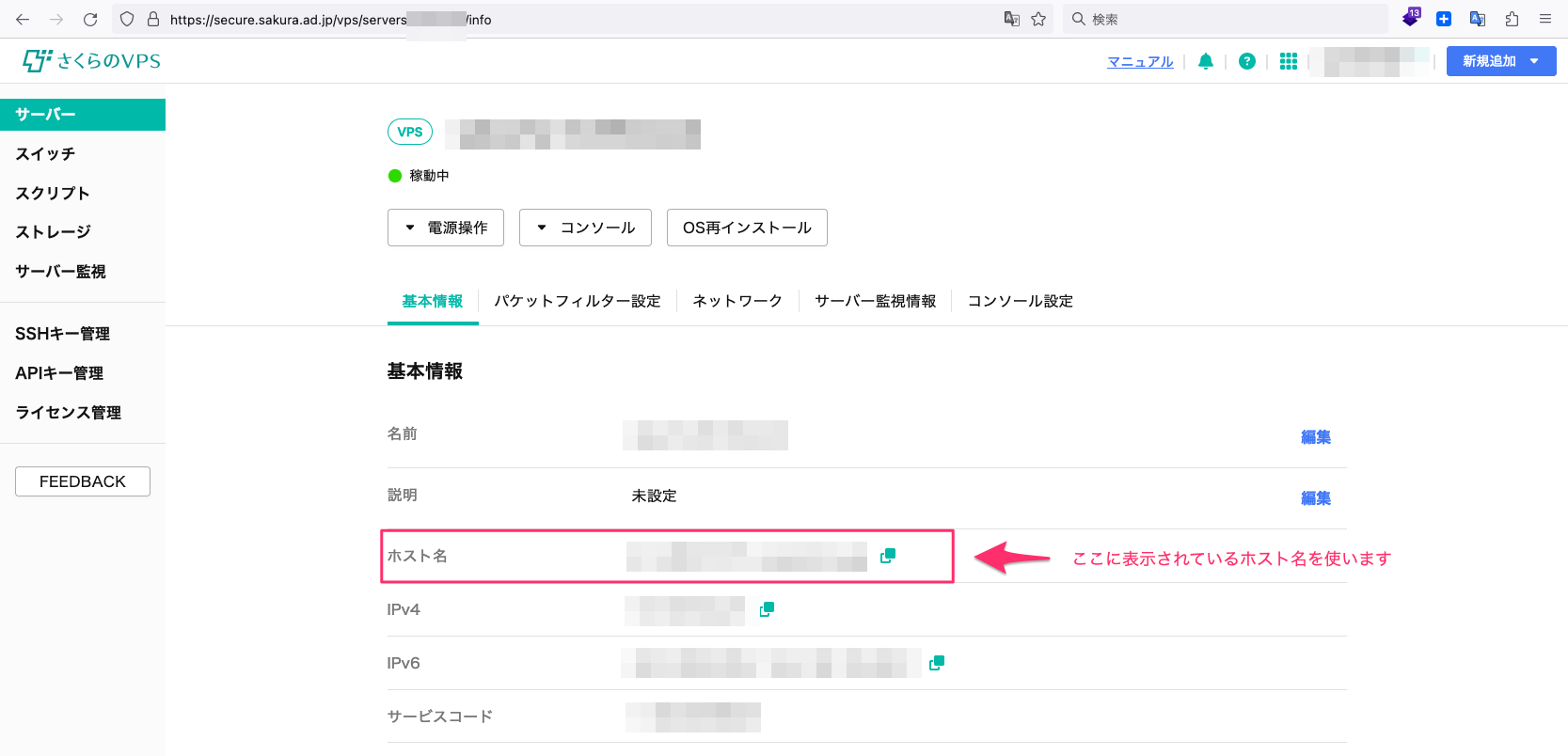Reload the page in the browser
Viewport: 1568px width, 756px height.
coord(90,19)
